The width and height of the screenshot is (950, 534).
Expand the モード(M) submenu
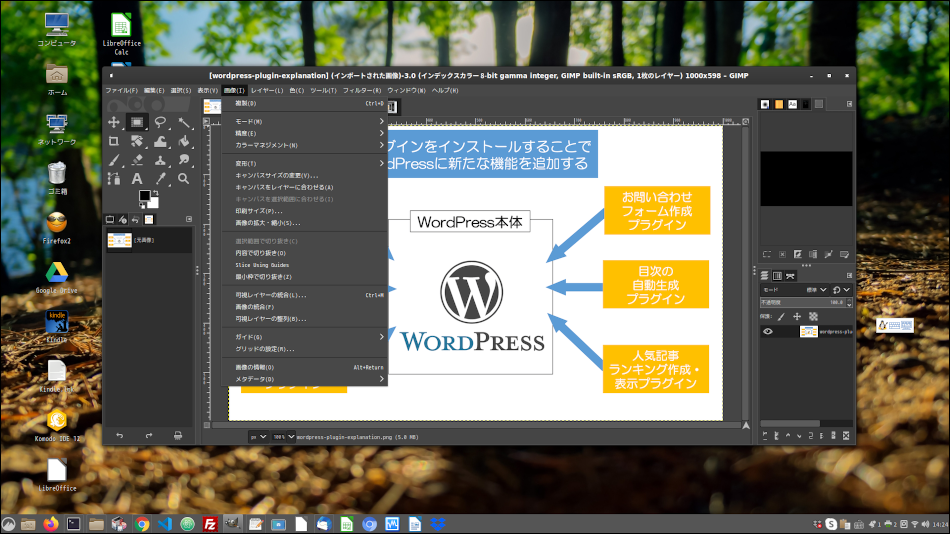(x=305, y=122)
